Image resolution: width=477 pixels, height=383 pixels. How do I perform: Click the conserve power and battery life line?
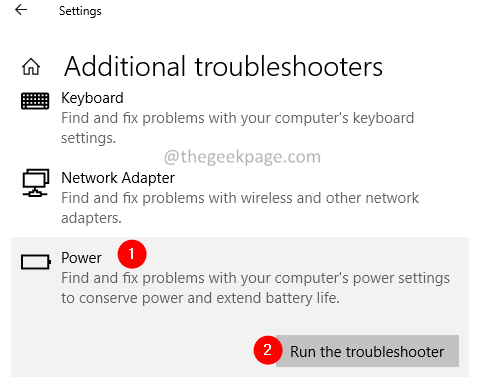point(200,298)
